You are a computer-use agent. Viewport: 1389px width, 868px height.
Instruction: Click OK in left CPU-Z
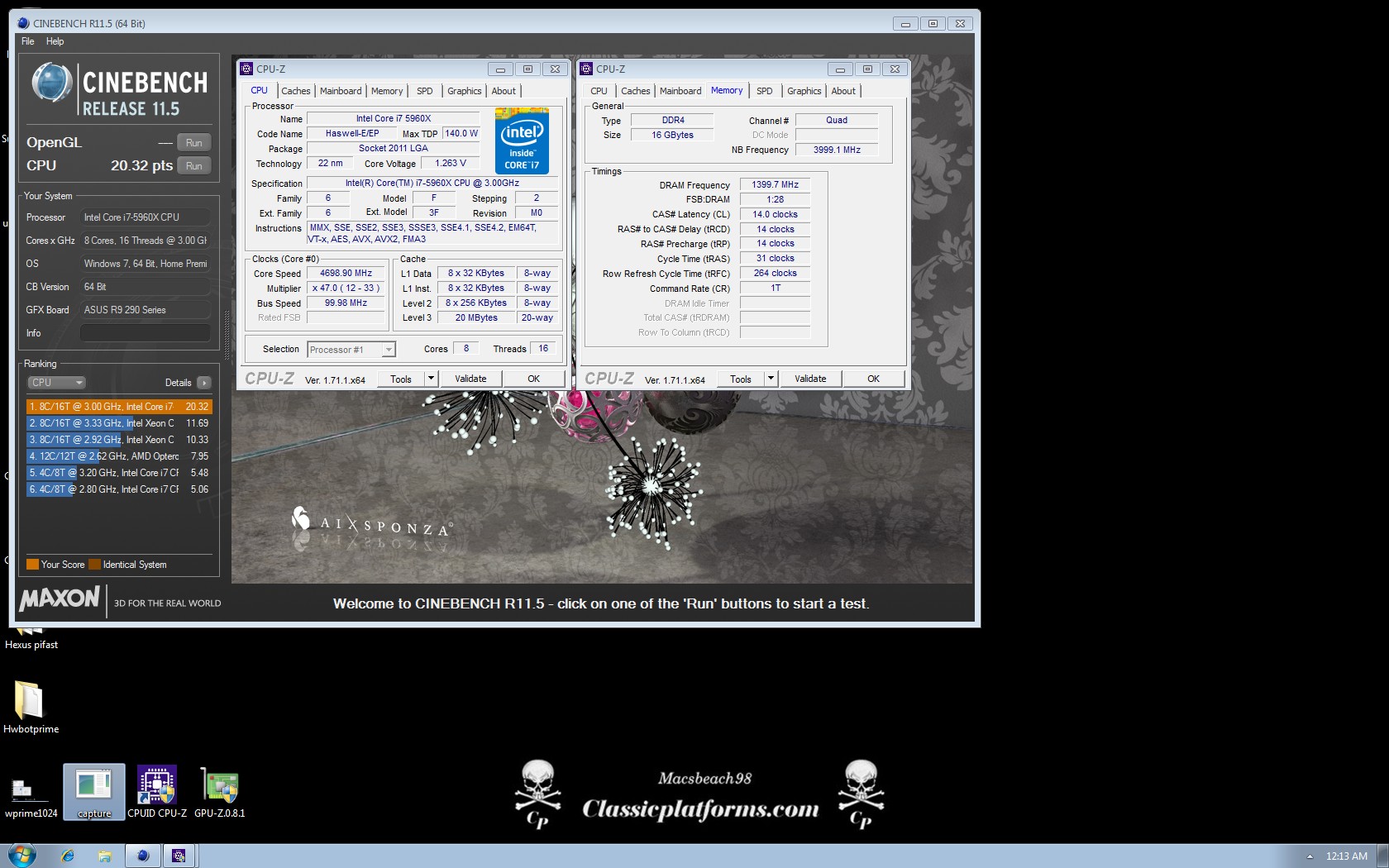coord(534,379)
